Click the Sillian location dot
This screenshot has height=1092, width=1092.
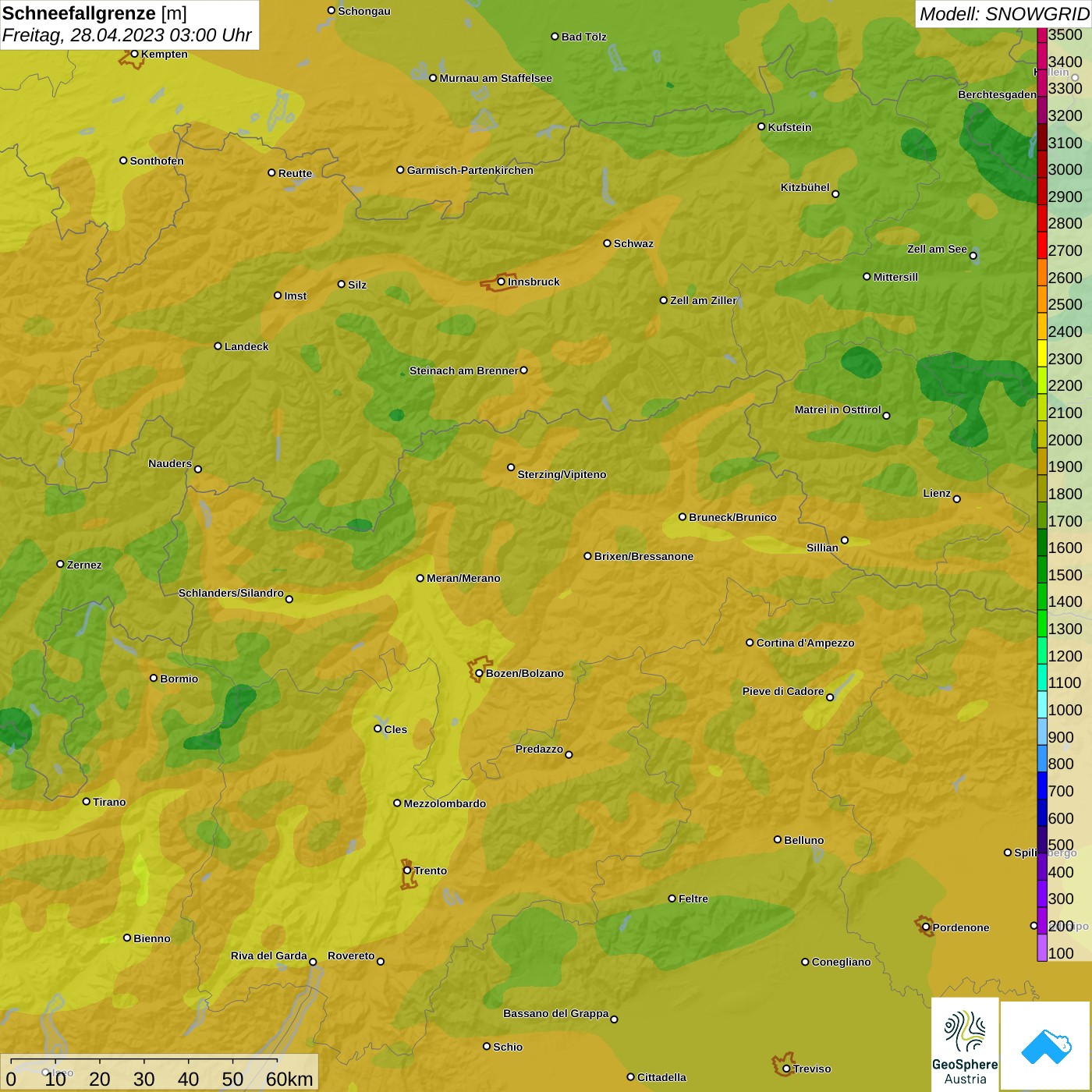click(x=845, y=540)
